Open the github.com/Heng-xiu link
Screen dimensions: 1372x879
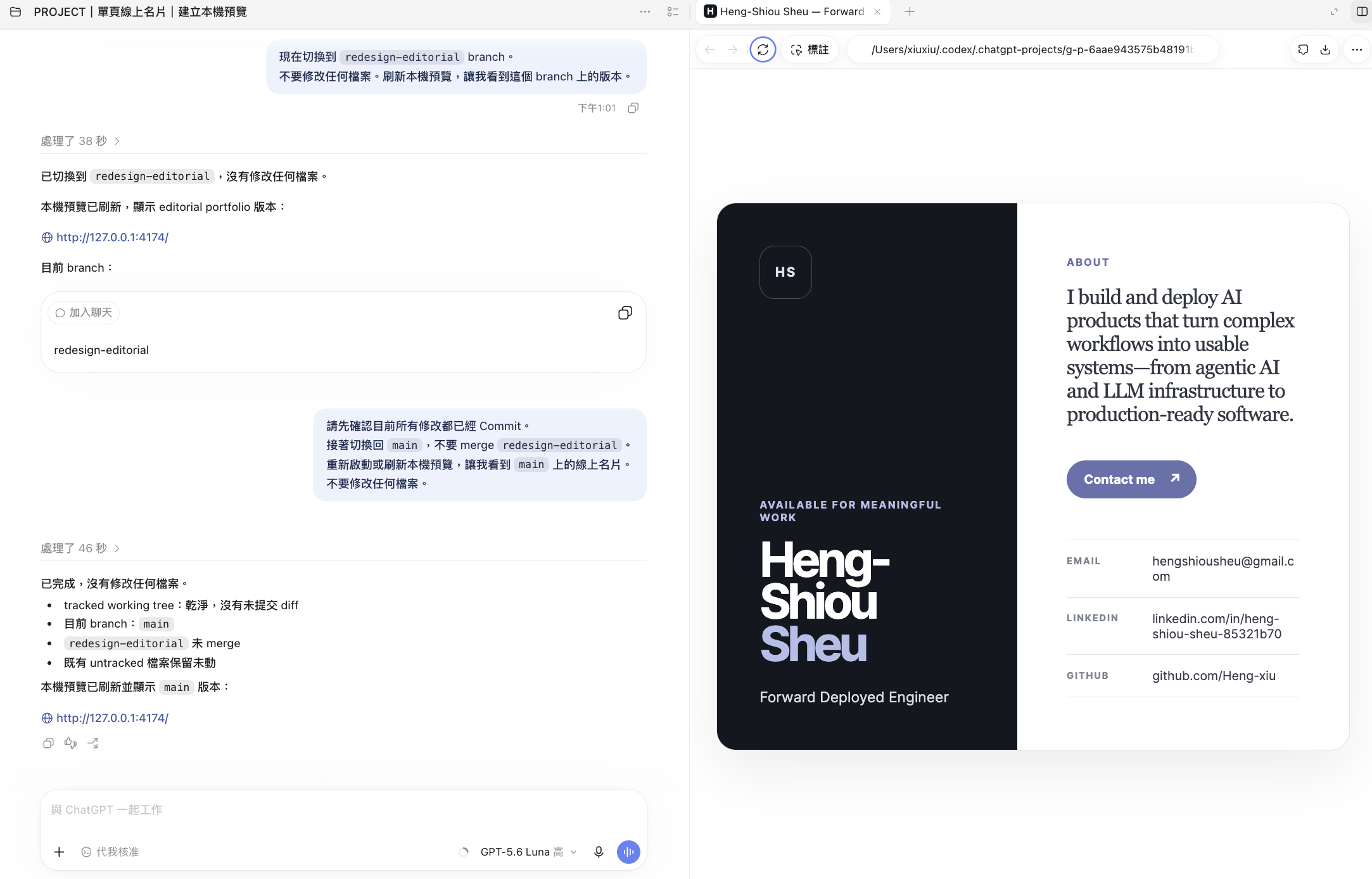click(x=1214, y=676)
